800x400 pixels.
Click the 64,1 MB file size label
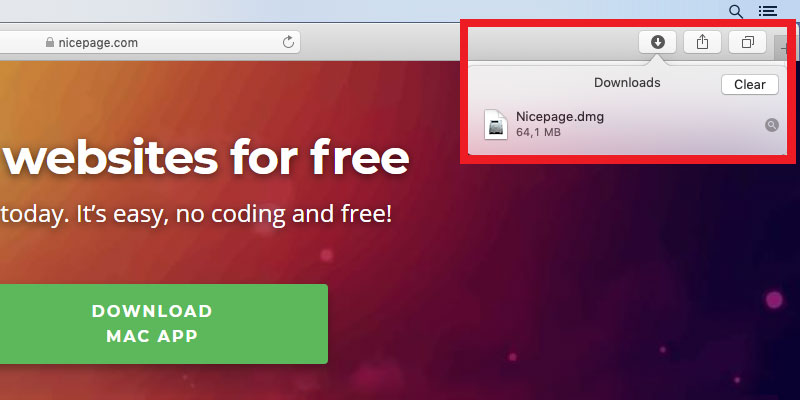(538, 133)
